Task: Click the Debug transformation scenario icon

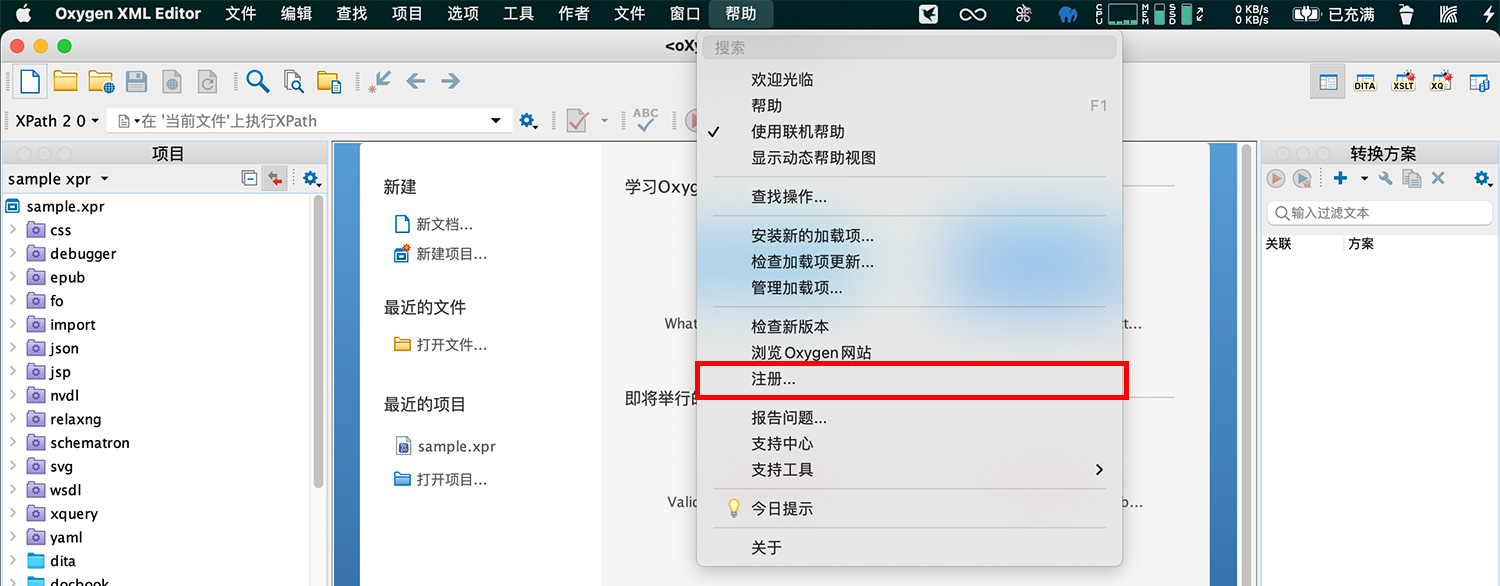Action: (1302, 178)
